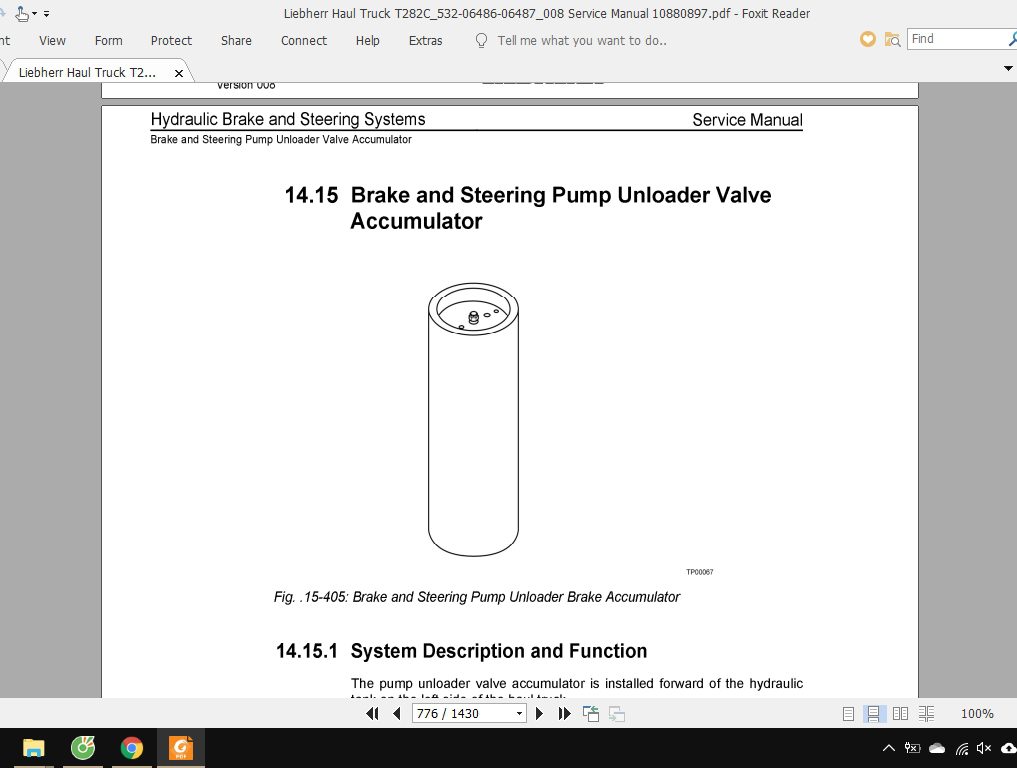This screenshot has width=1017, height=768.
Task: Go to the next page with arrow button
Action: [x=538, y=713]
